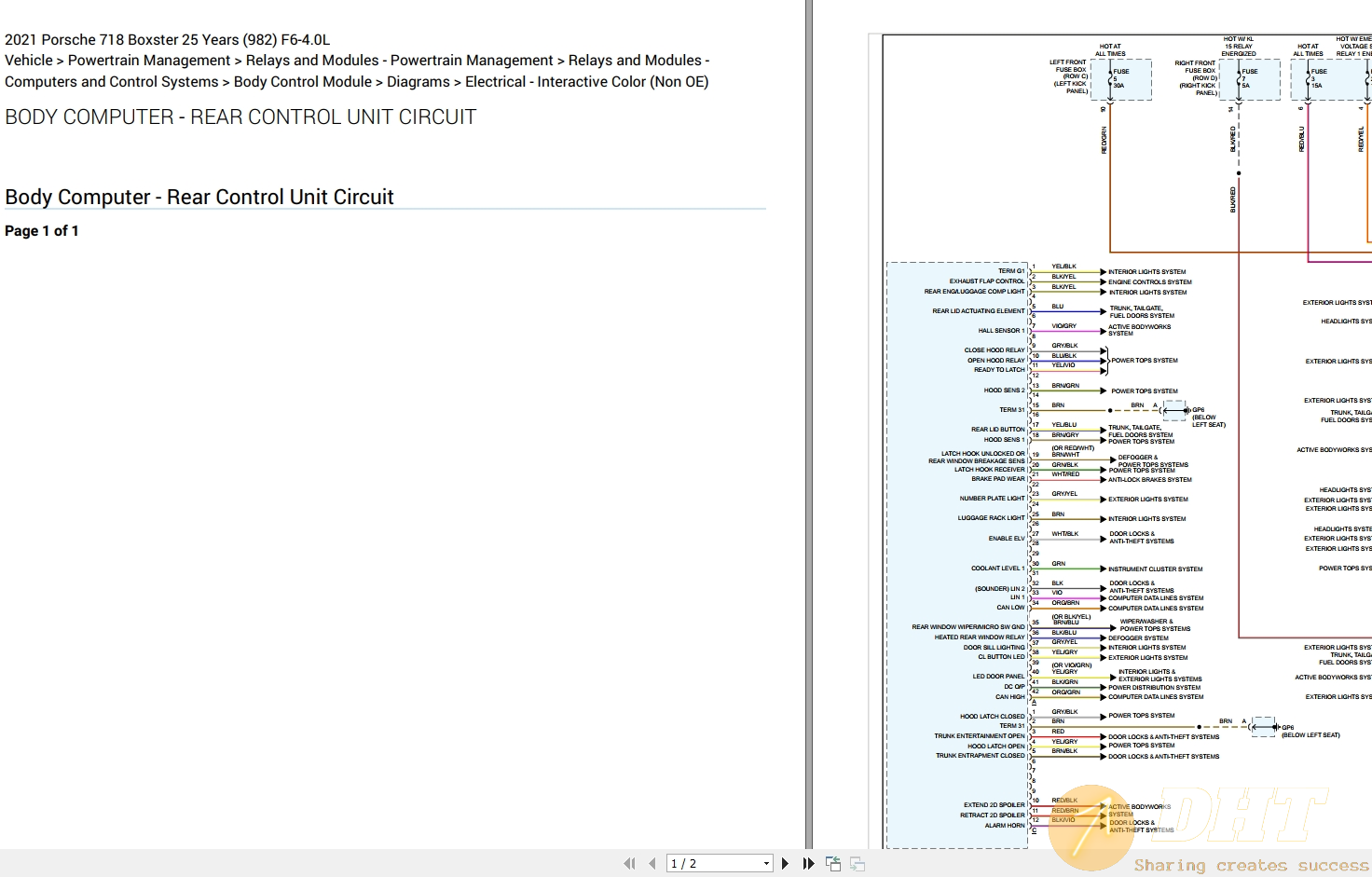
Task: Click the previous view icon with green arrow
Action: tap(833, 864)
